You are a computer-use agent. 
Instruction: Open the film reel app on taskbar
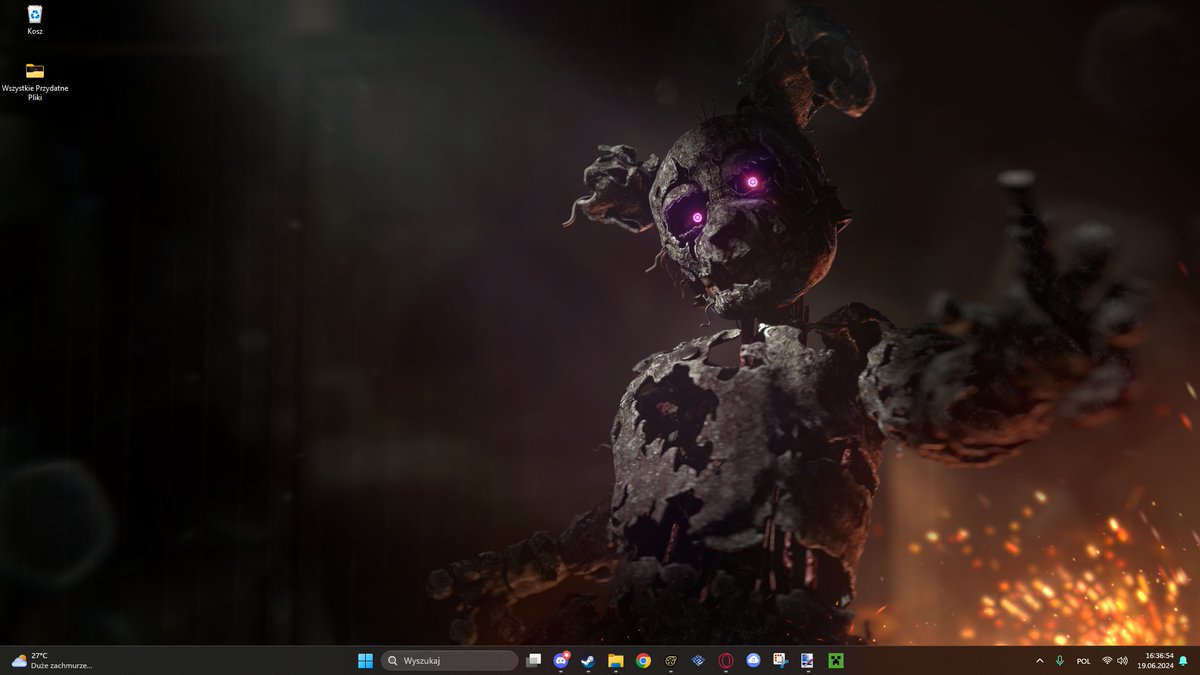(671, 660)
